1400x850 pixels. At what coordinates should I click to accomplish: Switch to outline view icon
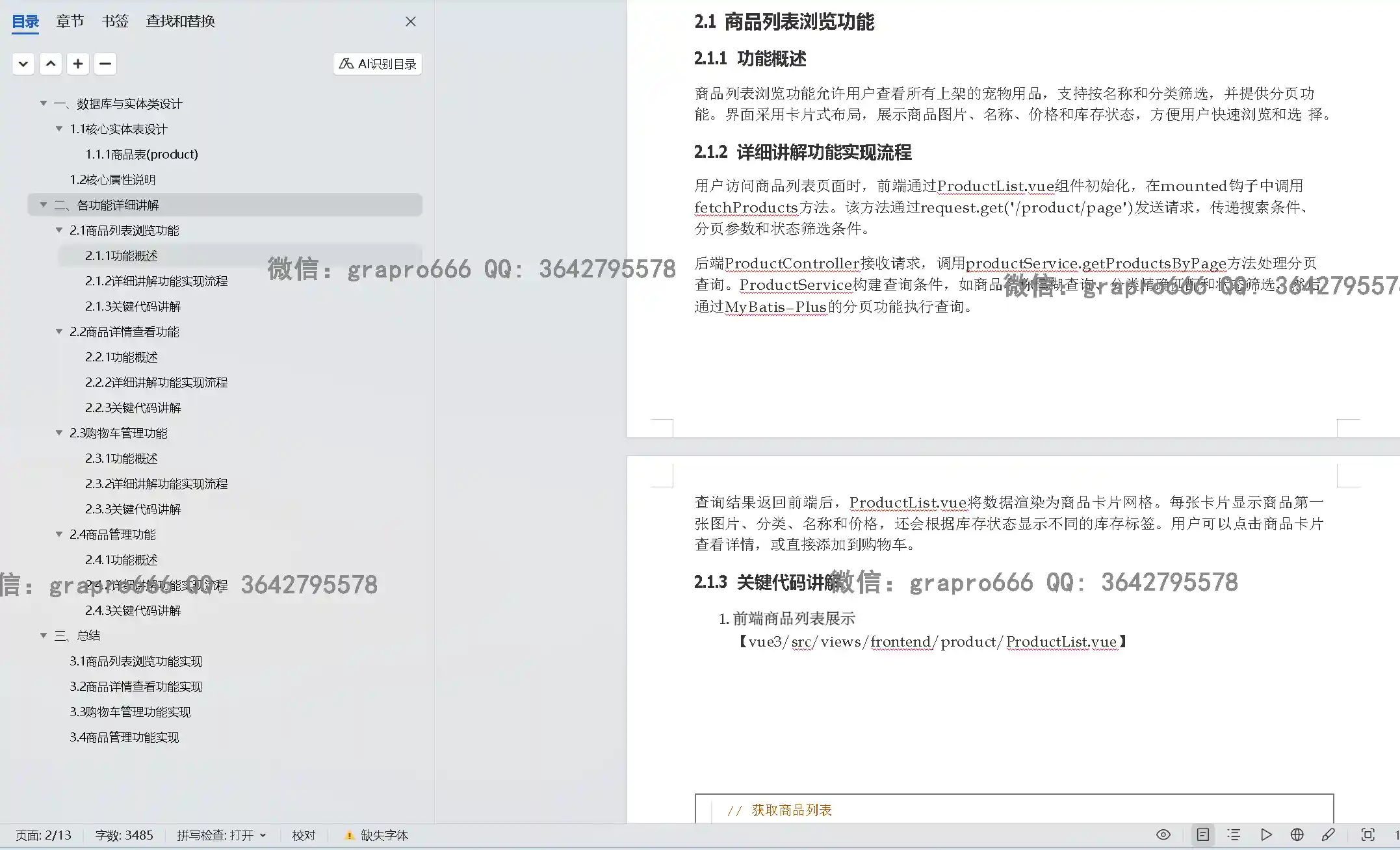pyautogui.click(x=1234, y=835)
